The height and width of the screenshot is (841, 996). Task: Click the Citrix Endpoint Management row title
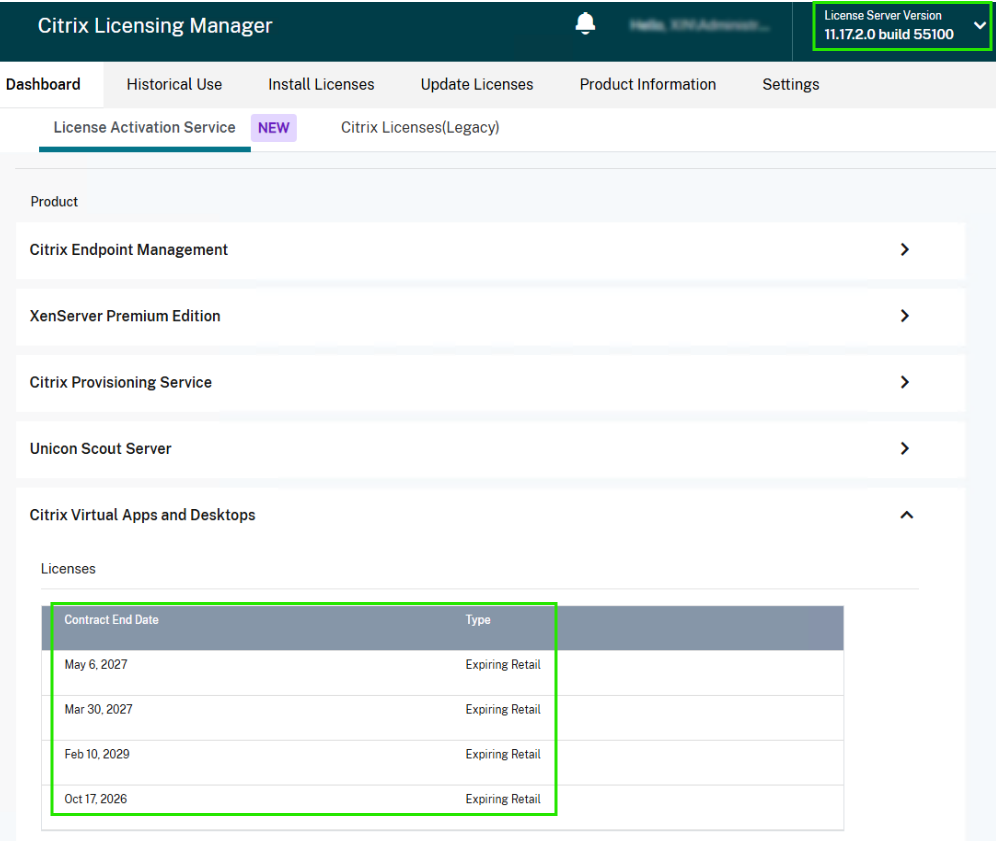click(128, 250)
